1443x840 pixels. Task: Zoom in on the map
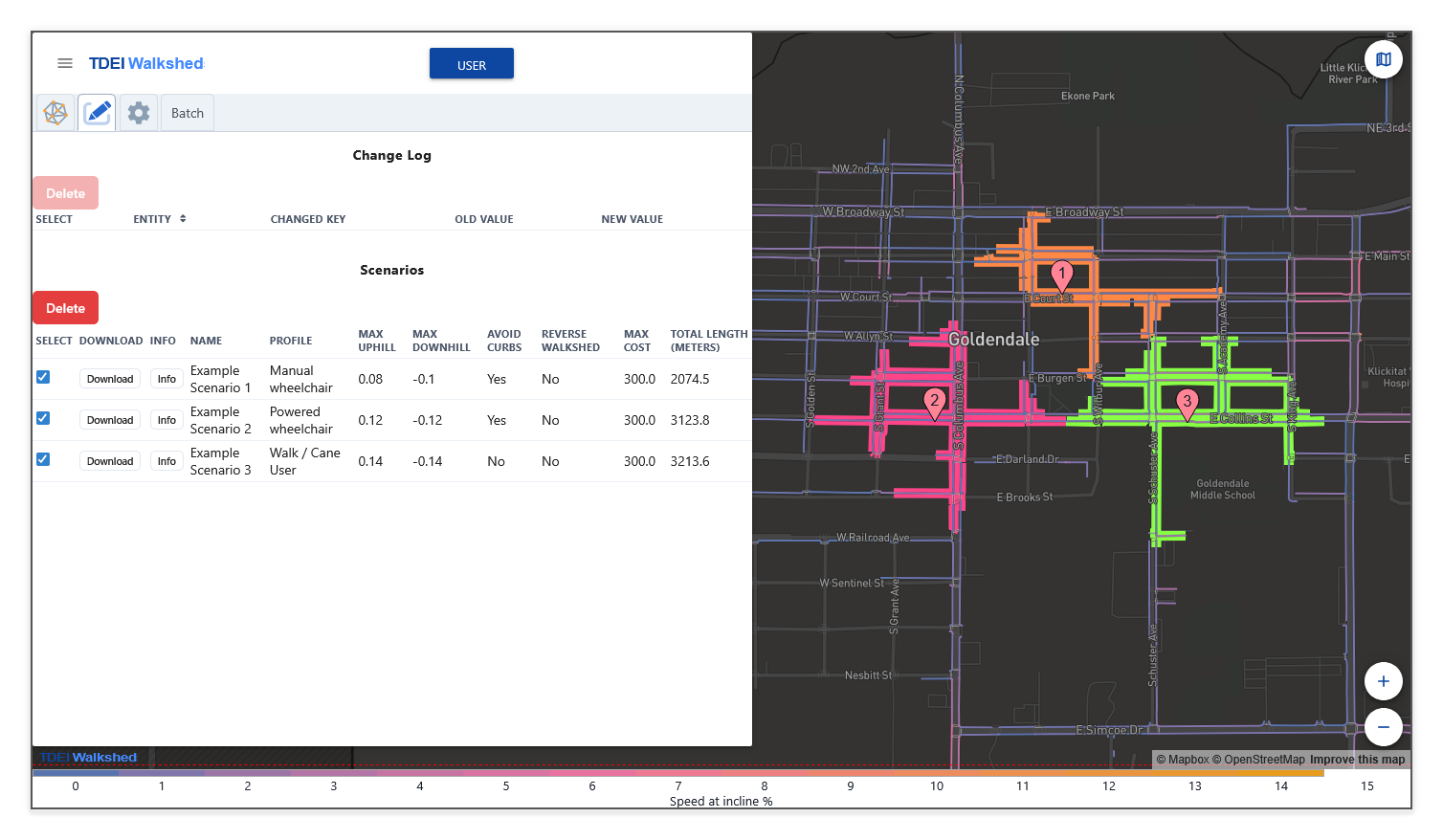[x=1383, y=681]
